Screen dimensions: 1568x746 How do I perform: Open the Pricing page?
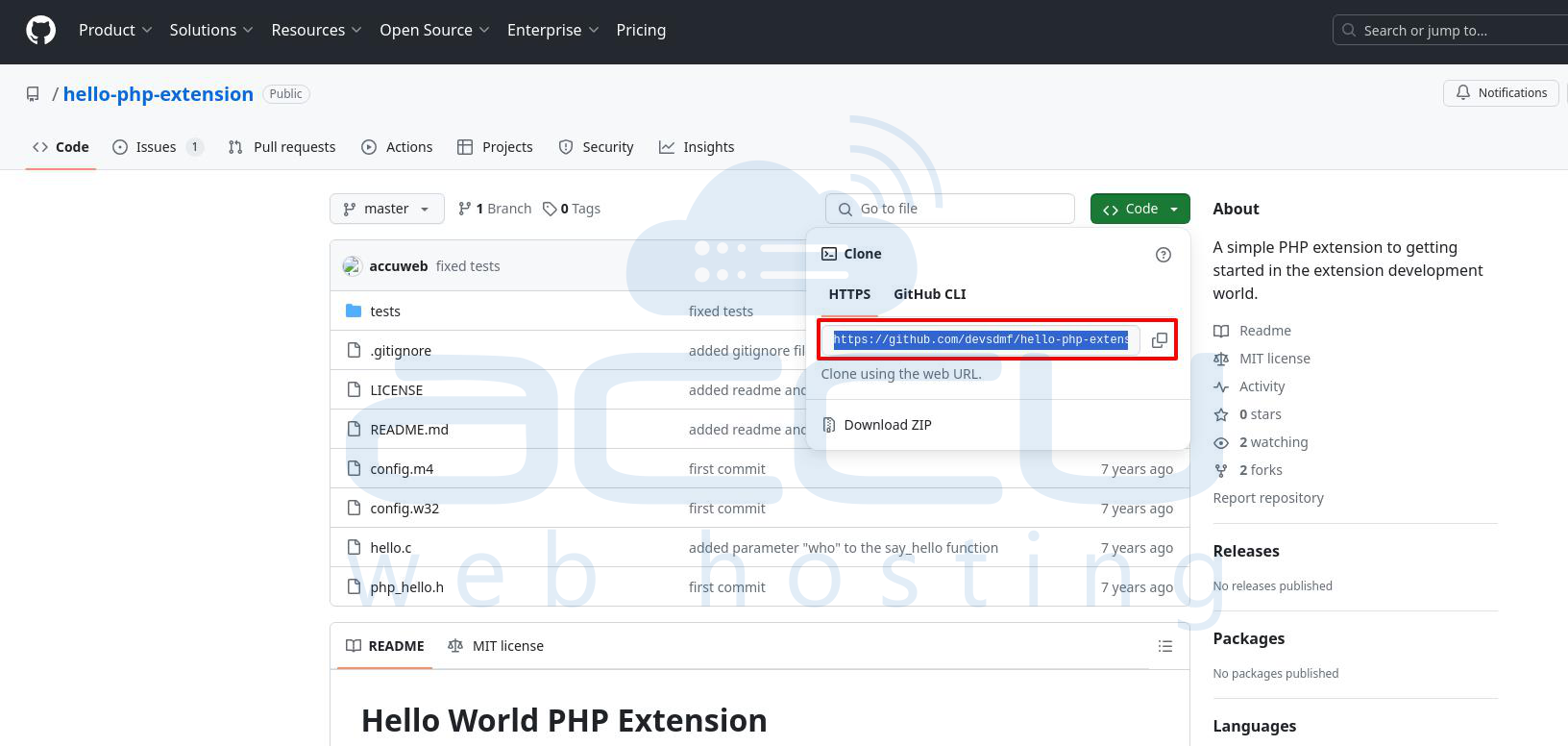tap(641, 30)
